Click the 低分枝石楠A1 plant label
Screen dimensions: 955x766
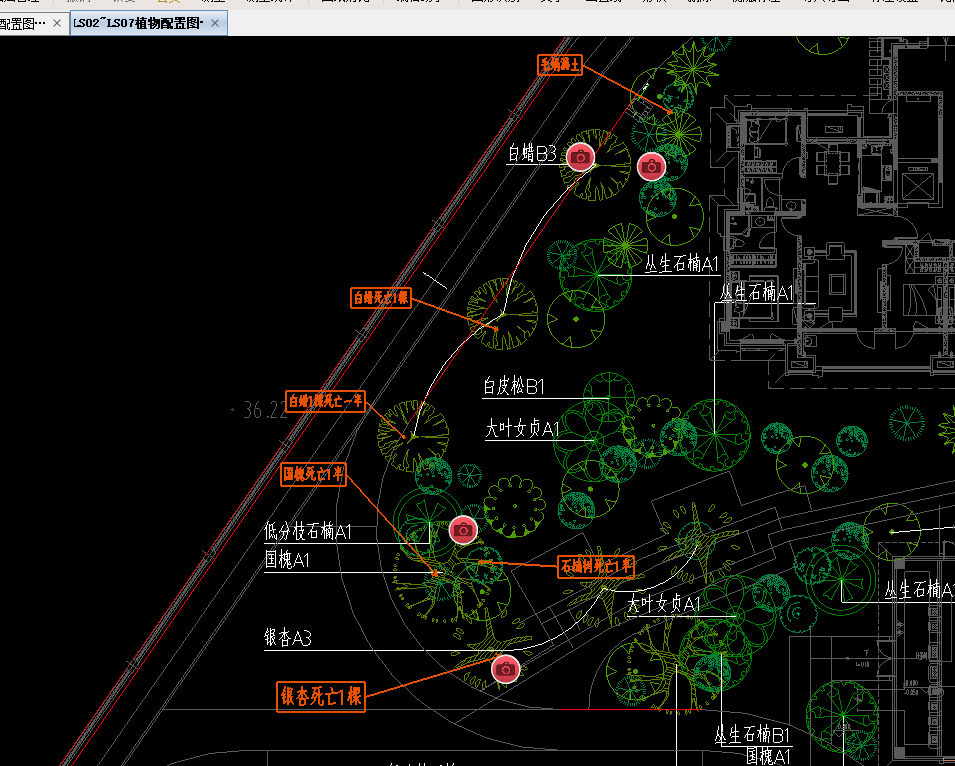[308, 532]
